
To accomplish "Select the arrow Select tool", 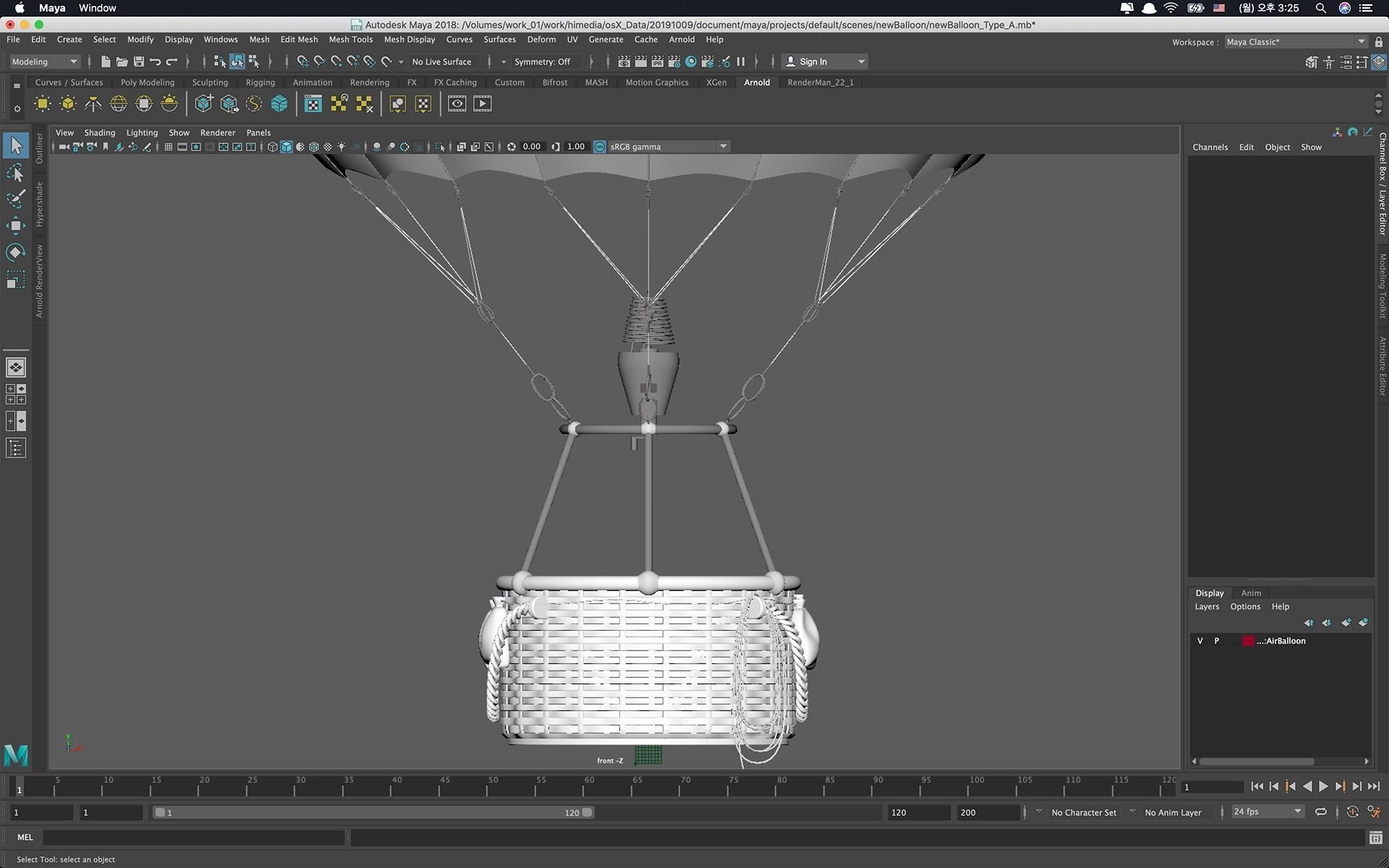I will (x=16, y=145).
